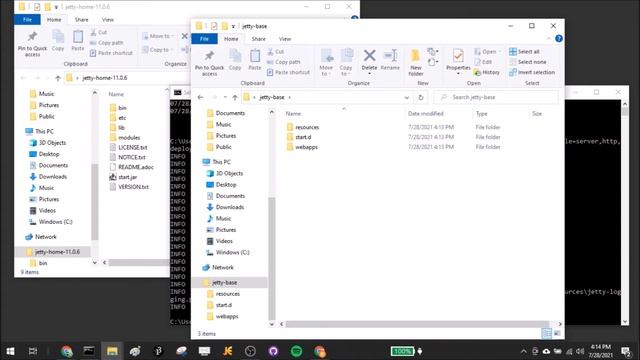The width and height of the screenshot is (640, 360).
Task: Click the Refresh button beside jetty-base address bar
Action: click(420, 98)
